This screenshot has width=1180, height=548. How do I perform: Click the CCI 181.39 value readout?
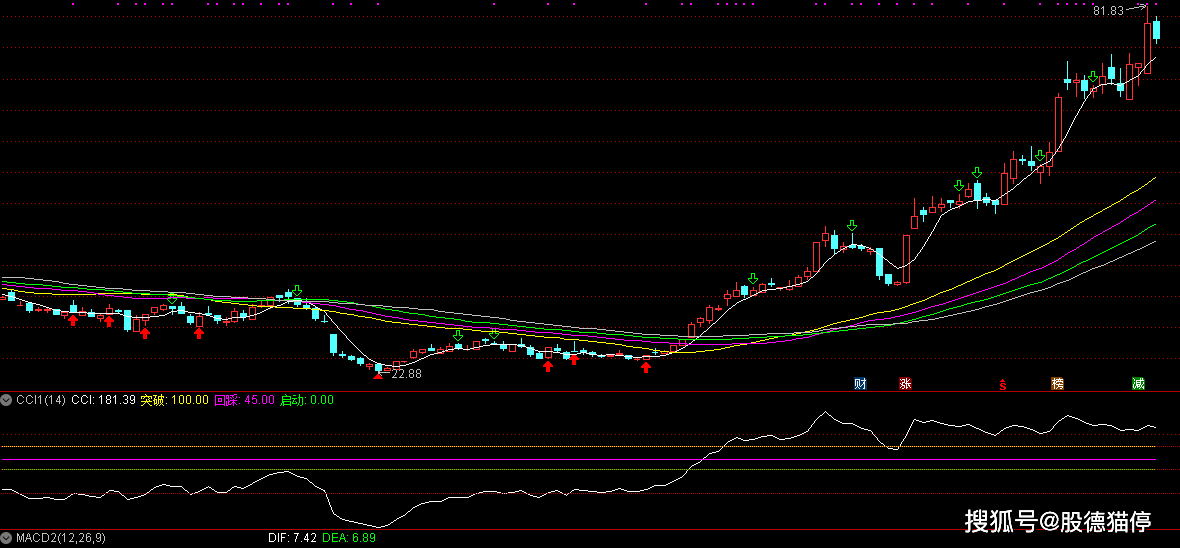coord(103,400)
